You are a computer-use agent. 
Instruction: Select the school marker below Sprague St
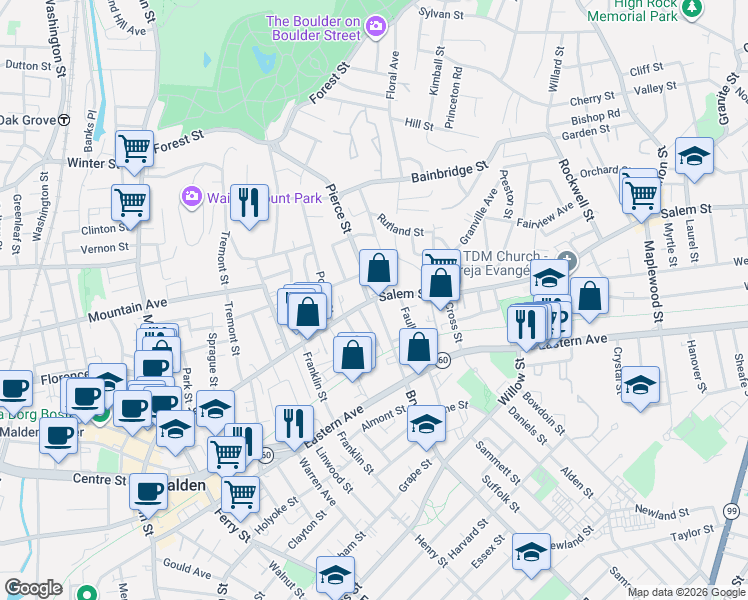(x=216, y=410)
